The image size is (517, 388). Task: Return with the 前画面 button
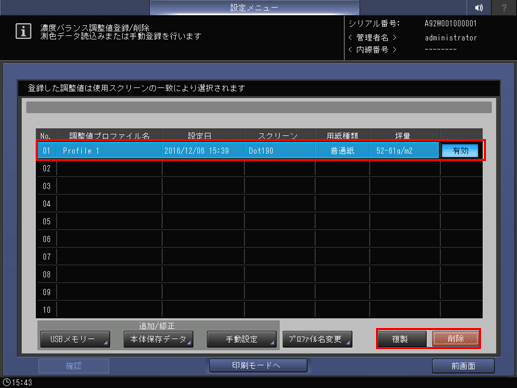point(463,366)
